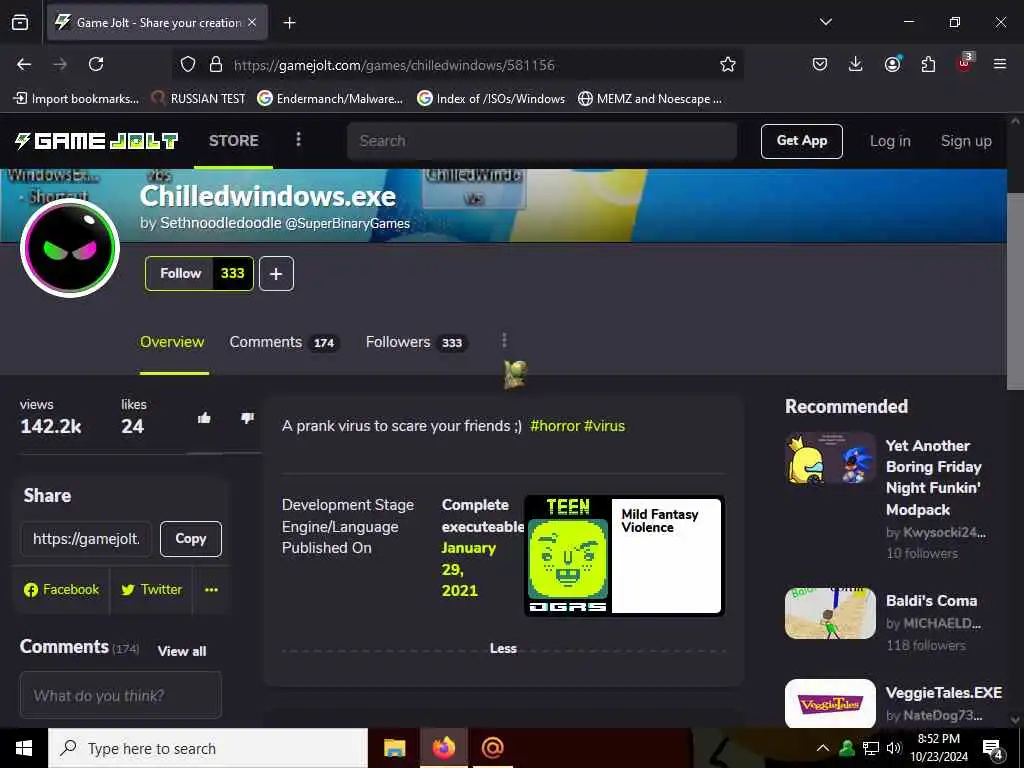Image resolution: width=1024 pixels, height=768 pixels.
Task: Focus the Game Jolt search field
Action: pyautogui.click(x=542, y=141)
